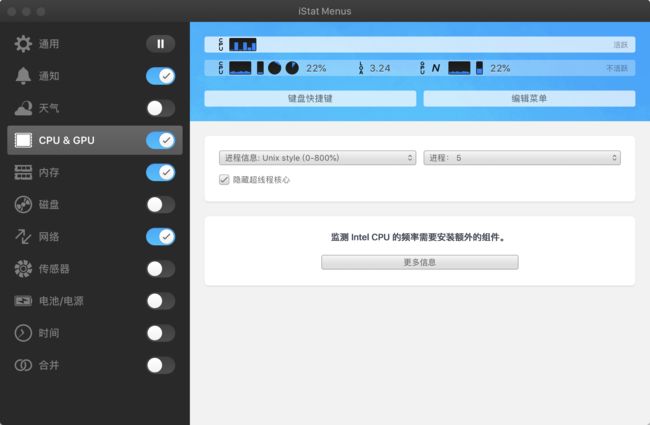Viewport: 650px width, 425px height.
Task: Click the 22% GPU usage text item
Action: pos(500,68)
